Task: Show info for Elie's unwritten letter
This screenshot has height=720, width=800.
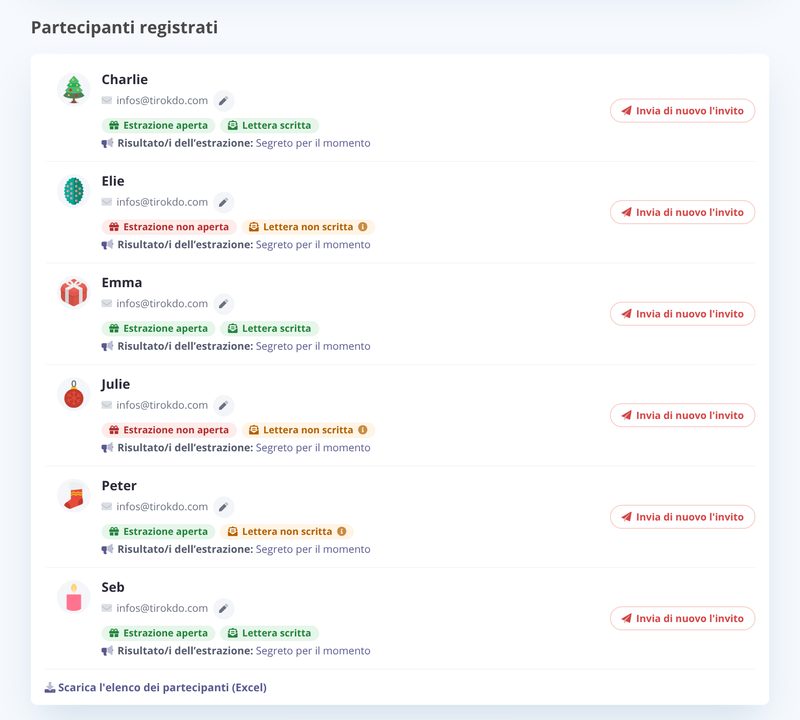Action: pos(363,227)
